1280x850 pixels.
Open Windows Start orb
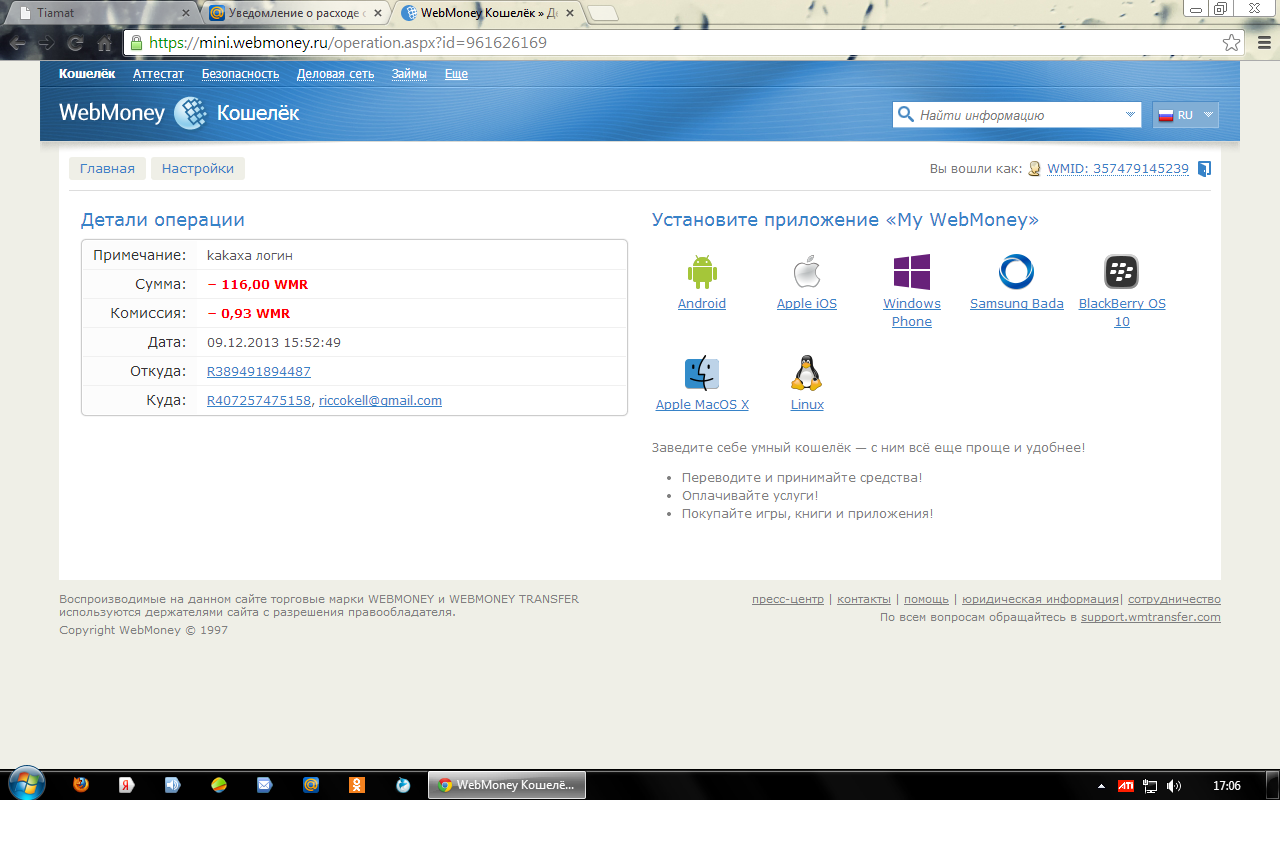click(26, 785)
